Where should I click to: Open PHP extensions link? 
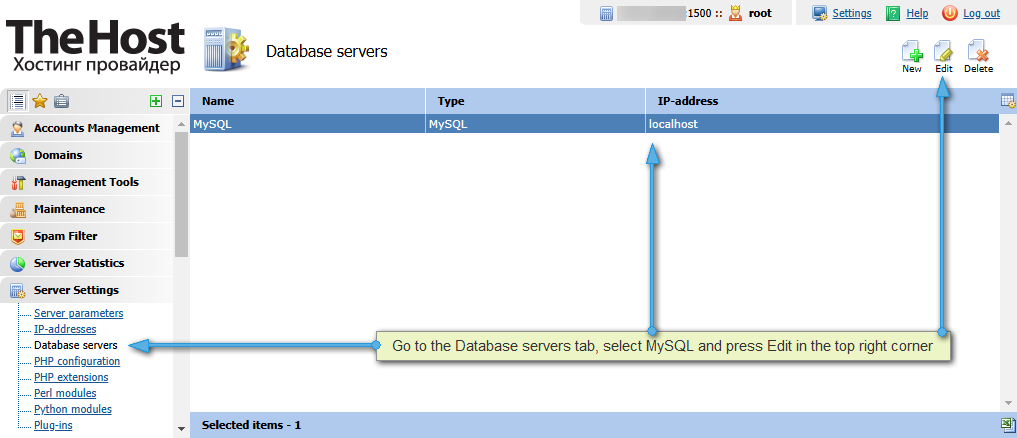point(71,378)
